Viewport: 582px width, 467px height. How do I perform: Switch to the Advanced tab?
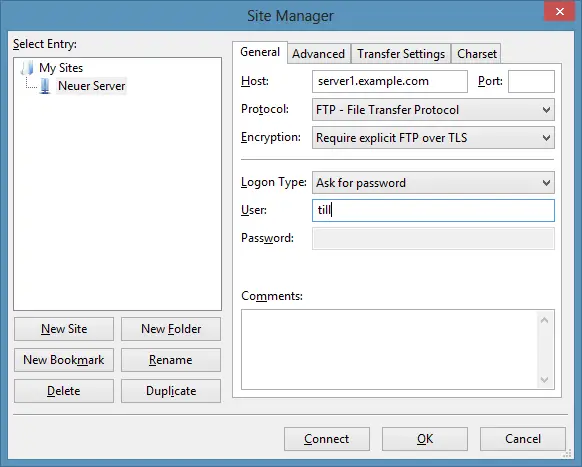coord(318,54)
